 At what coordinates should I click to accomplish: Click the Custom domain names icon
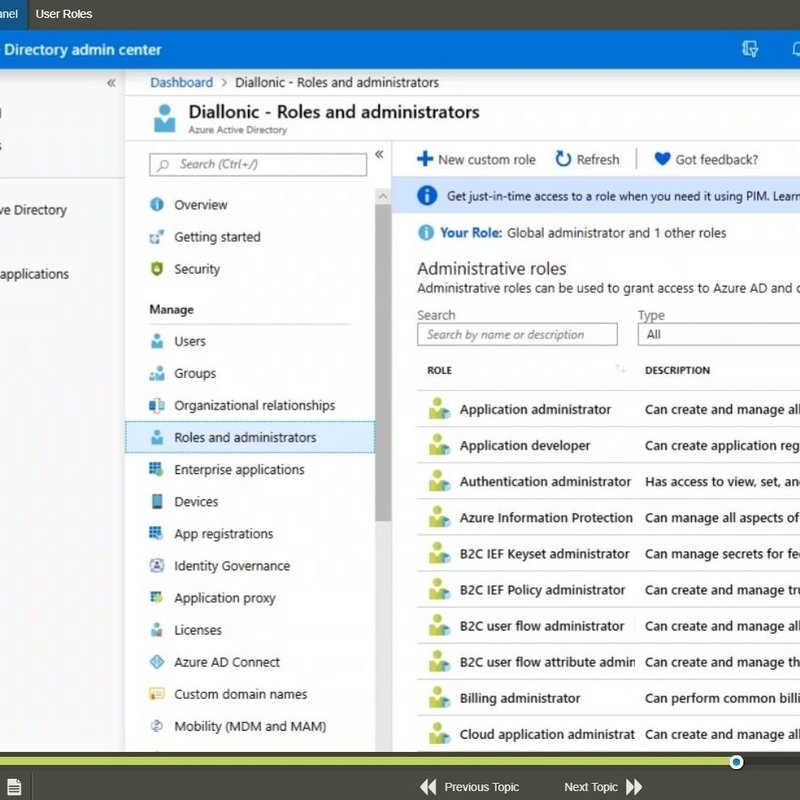point(157,694)
